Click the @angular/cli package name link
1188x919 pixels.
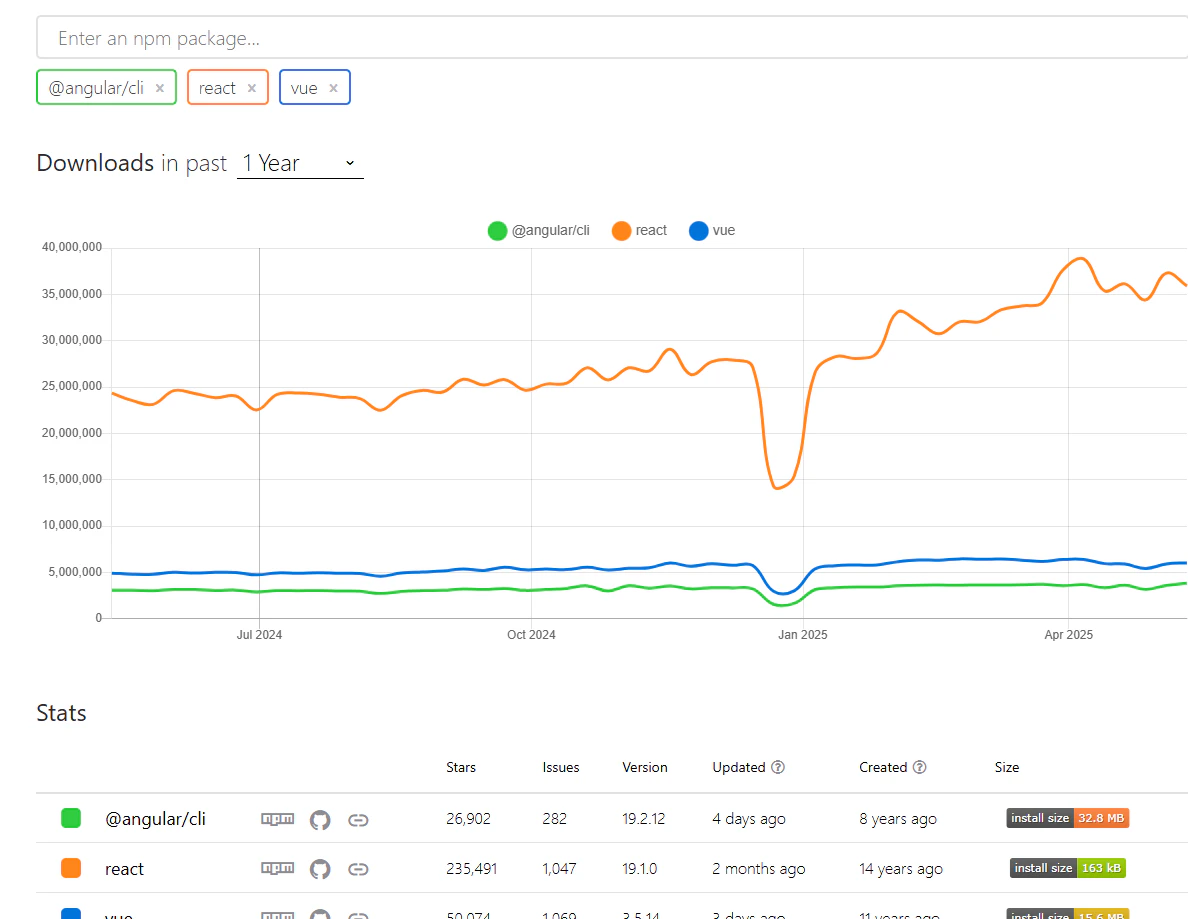pyautogui.click(x=155, y=819)
